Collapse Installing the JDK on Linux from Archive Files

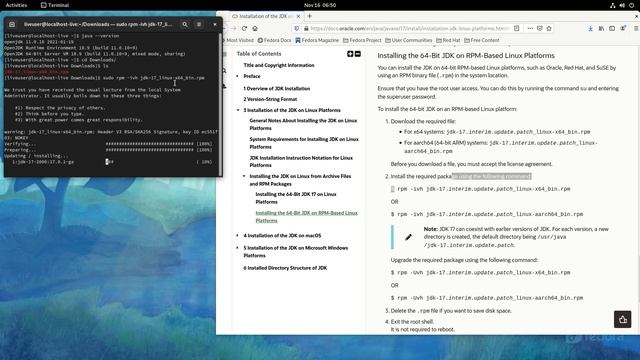point(244,176)
